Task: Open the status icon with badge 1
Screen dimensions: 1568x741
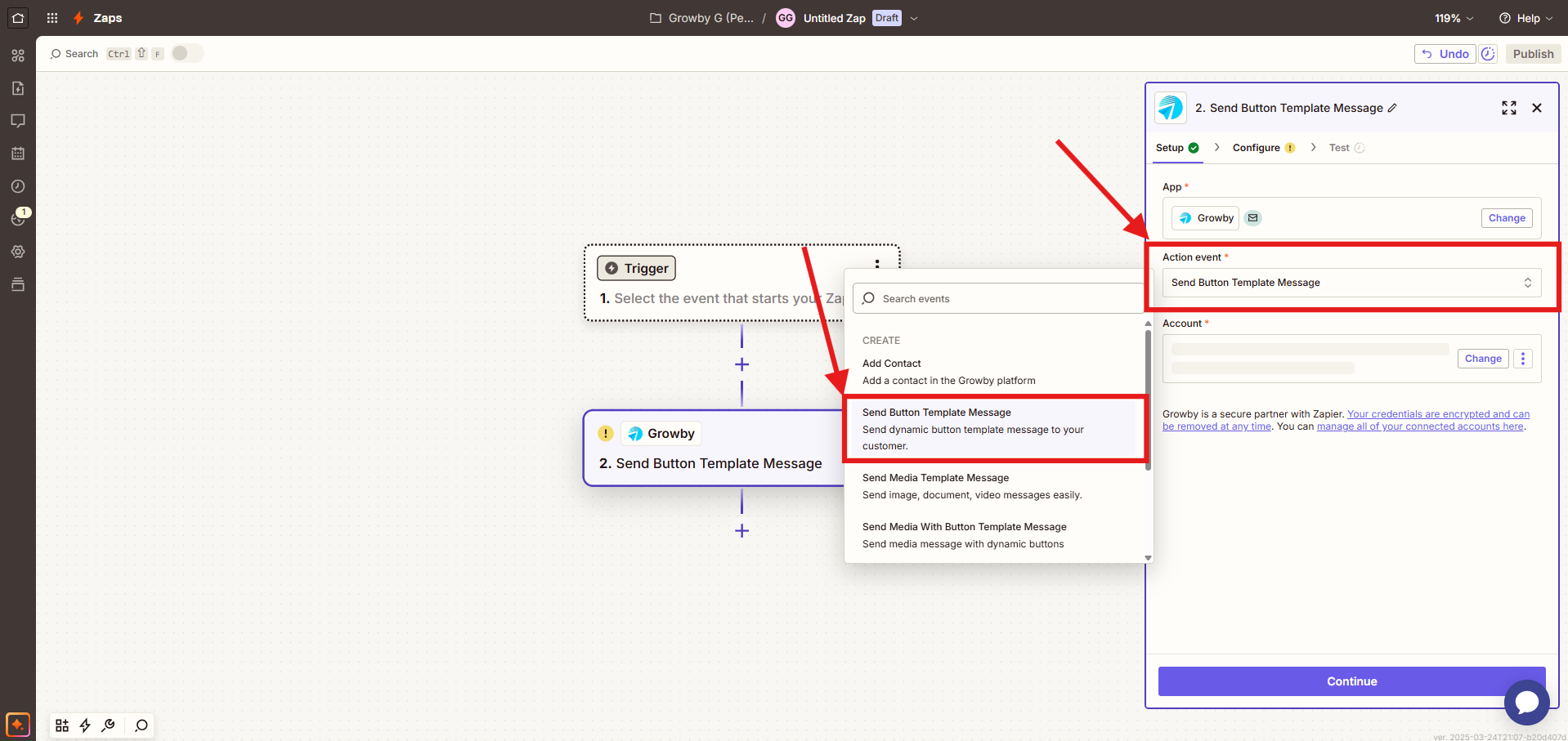Action: [18, 218]
